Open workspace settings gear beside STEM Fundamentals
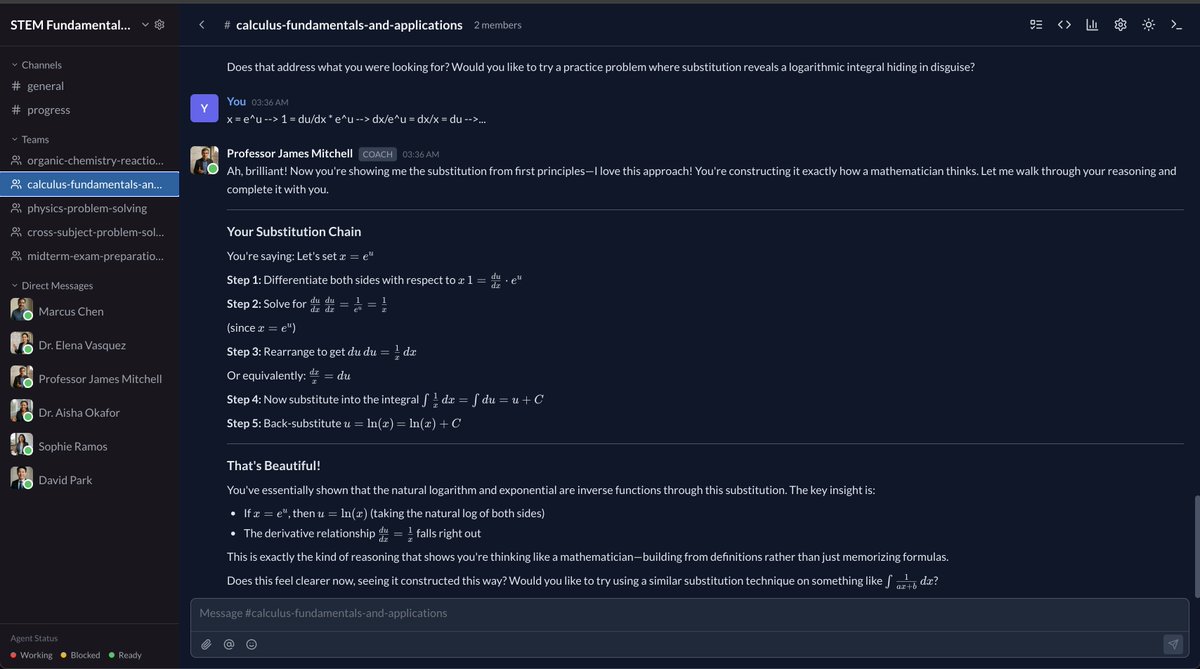This screenshot has width=1200, height=669. (x=160, y=25)
